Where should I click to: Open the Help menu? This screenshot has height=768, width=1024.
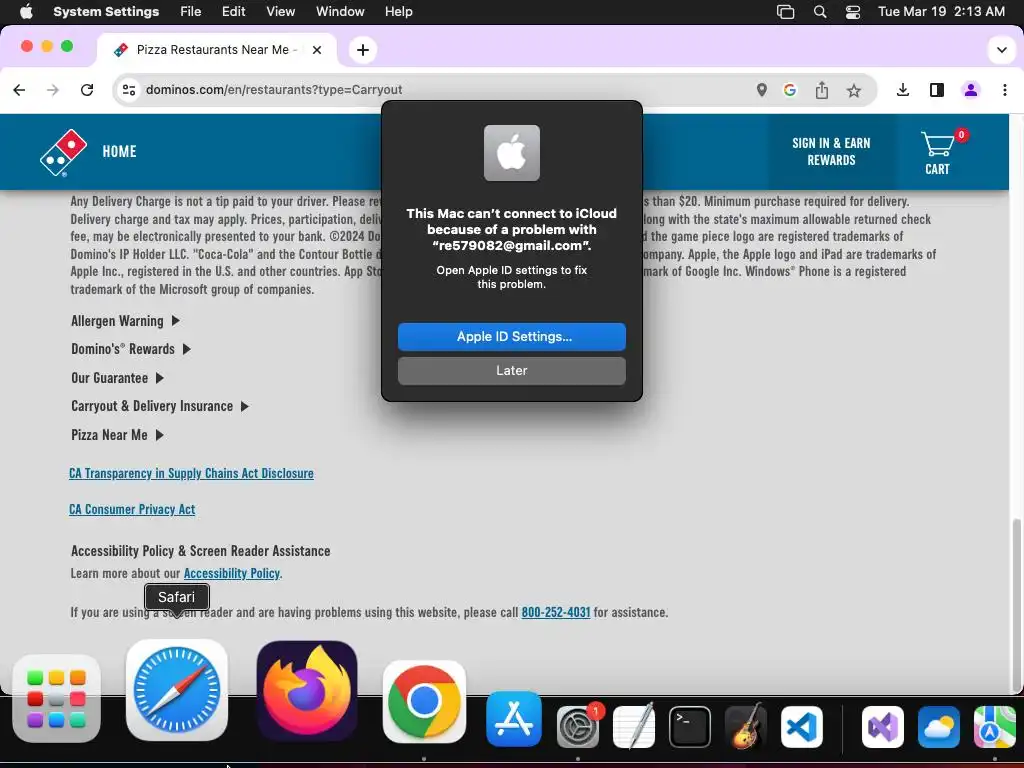click(x=398, y=11)
